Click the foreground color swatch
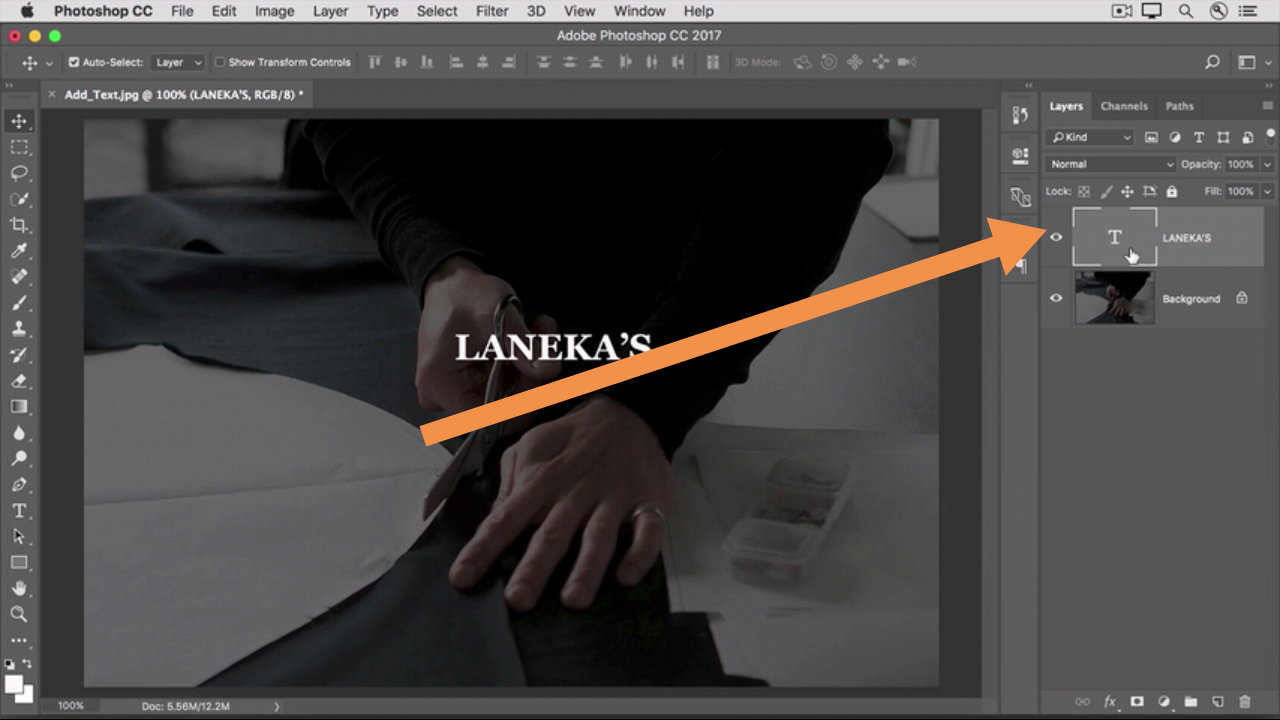This screenshot has height=720, width=1280. pos(15,685)
